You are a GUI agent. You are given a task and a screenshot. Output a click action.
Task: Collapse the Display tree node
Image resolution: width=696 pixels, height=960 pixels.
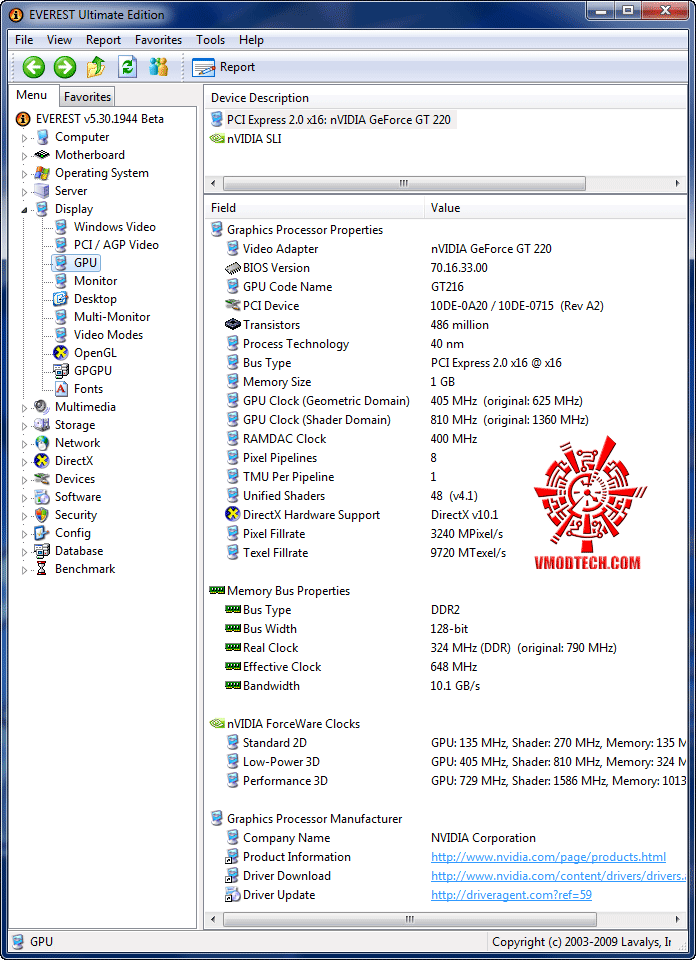tap(24, 209)
